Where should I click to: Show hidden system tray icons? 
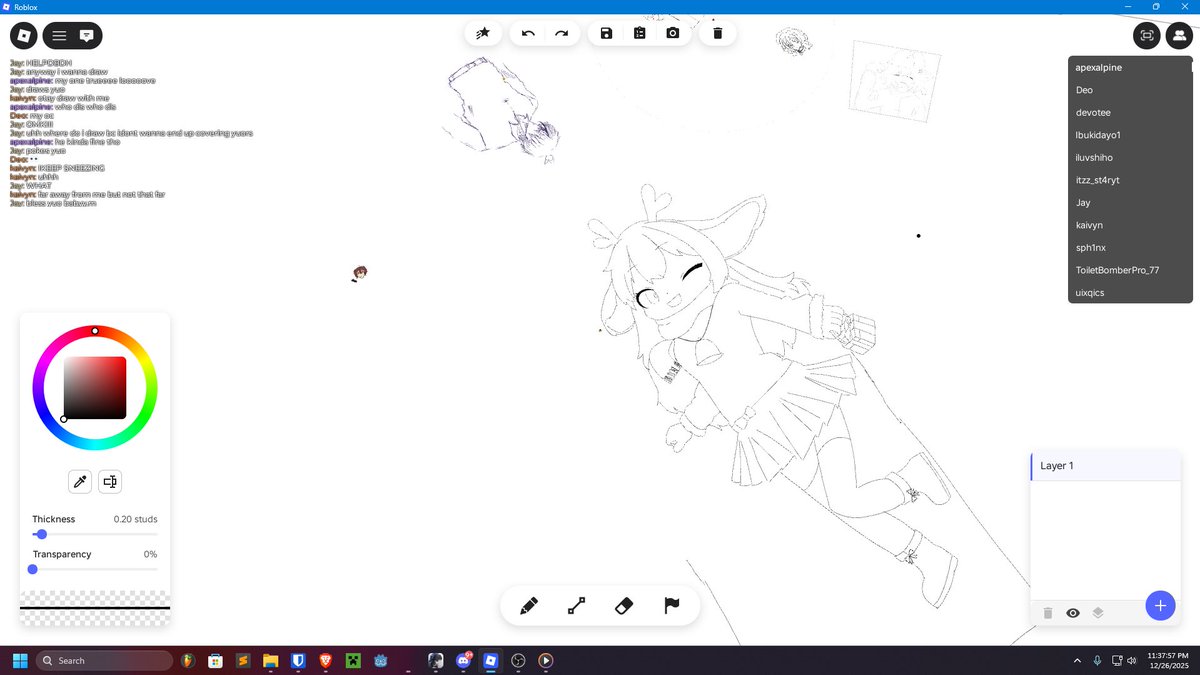pos(1077,660)
